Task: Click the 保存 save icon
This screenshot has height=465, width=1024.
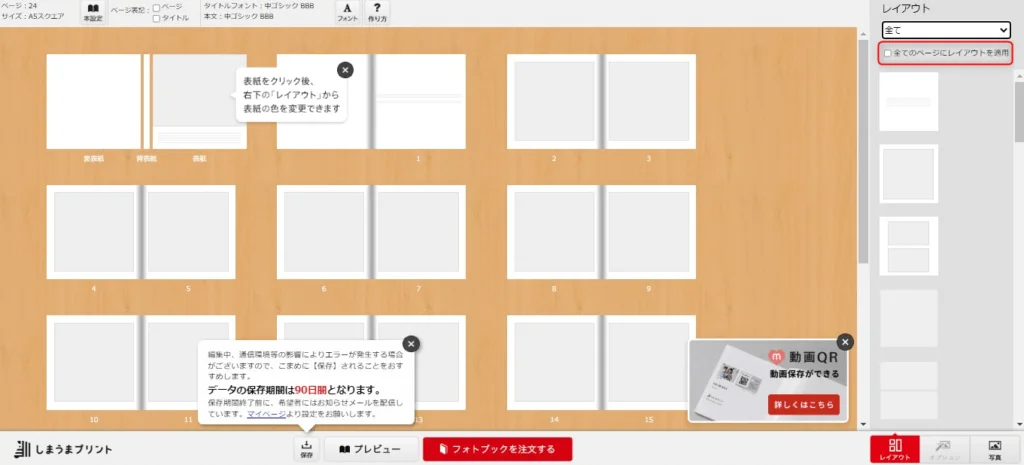Action: (x=306, y=449)
